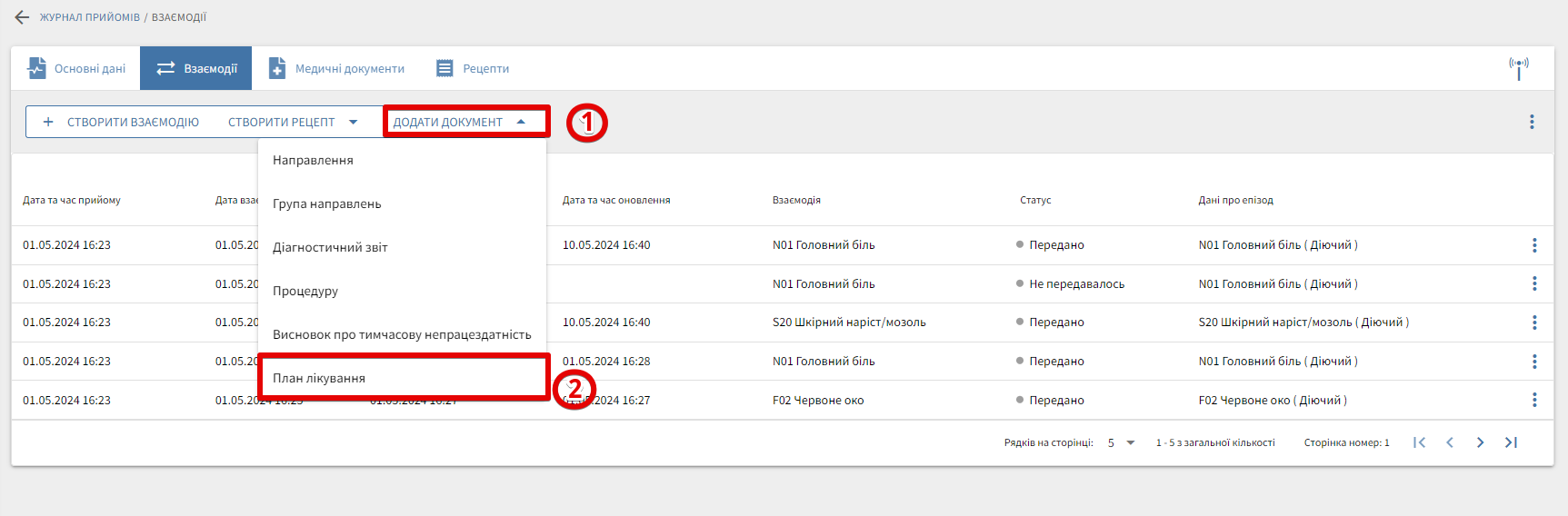
Task: Open row menu for S20 Шкірний наріст
Action: (x=1534, y=322)
